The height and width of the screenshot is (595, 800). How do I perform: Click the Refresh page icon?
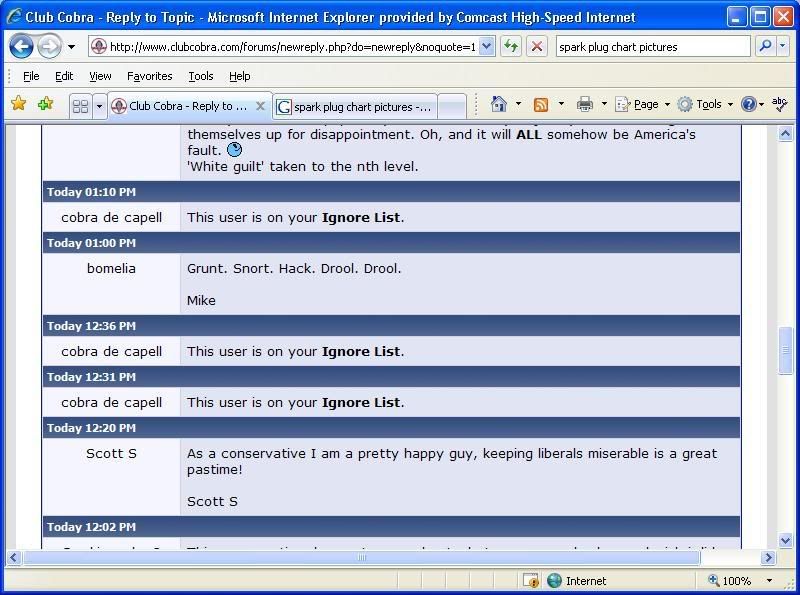(x=511, y=46)
